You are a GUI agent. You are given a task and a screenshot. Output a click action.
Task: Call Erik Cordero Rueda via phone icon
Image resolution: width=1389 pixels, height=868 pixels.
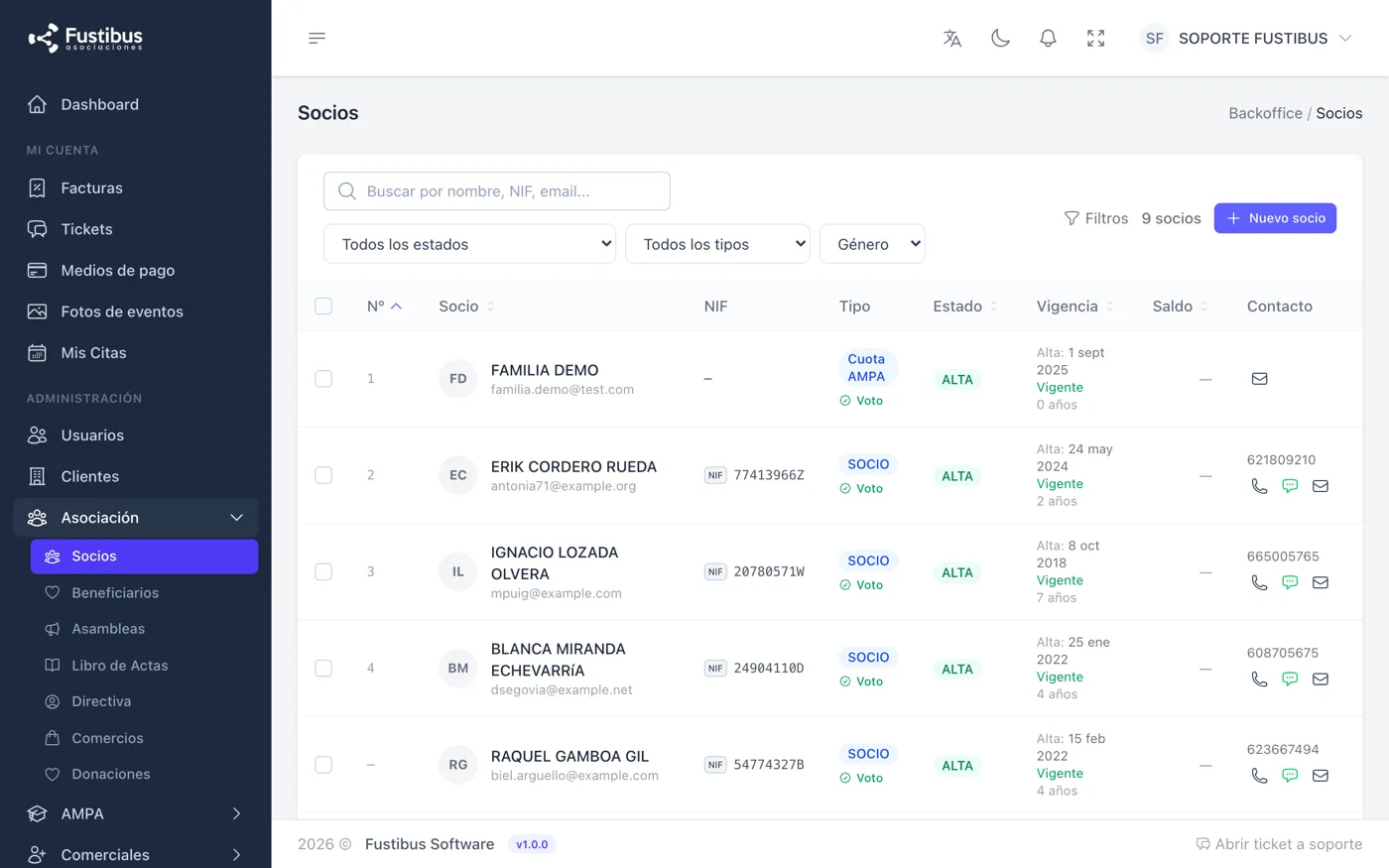click(x=1259, y=486)
